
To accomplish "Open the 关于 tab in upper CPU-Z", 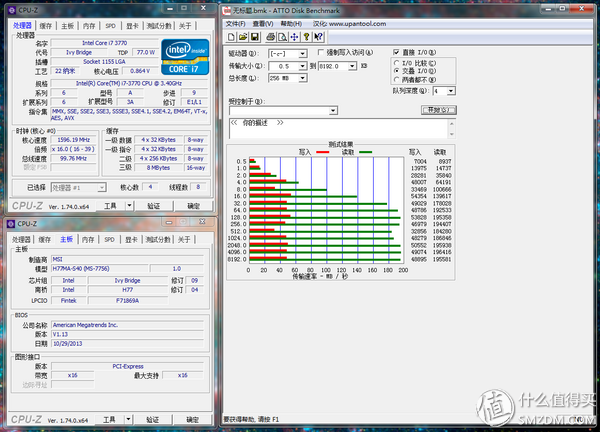I will pyautogui.click(x=185, y=26).
